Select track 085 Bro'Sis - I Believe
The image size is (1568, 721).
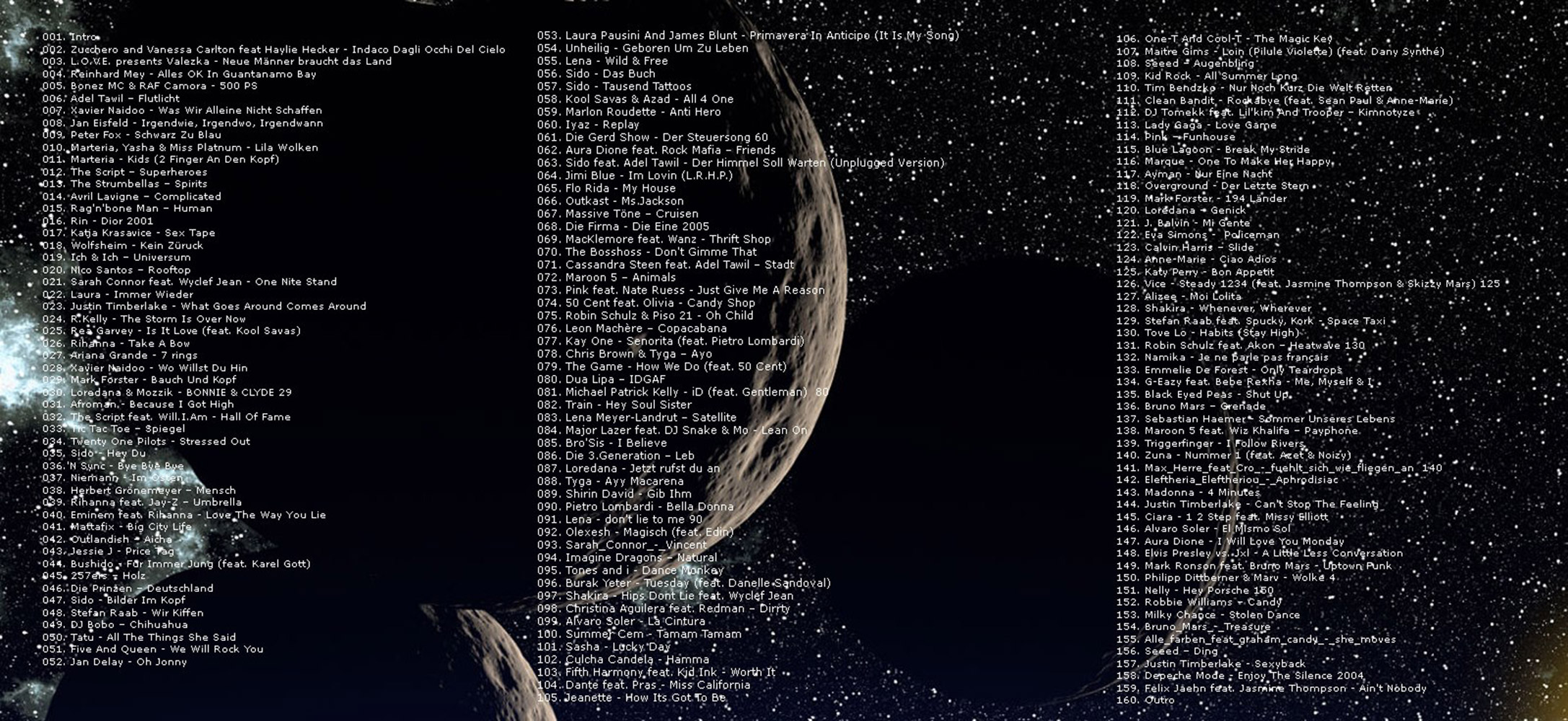[602, 443]
